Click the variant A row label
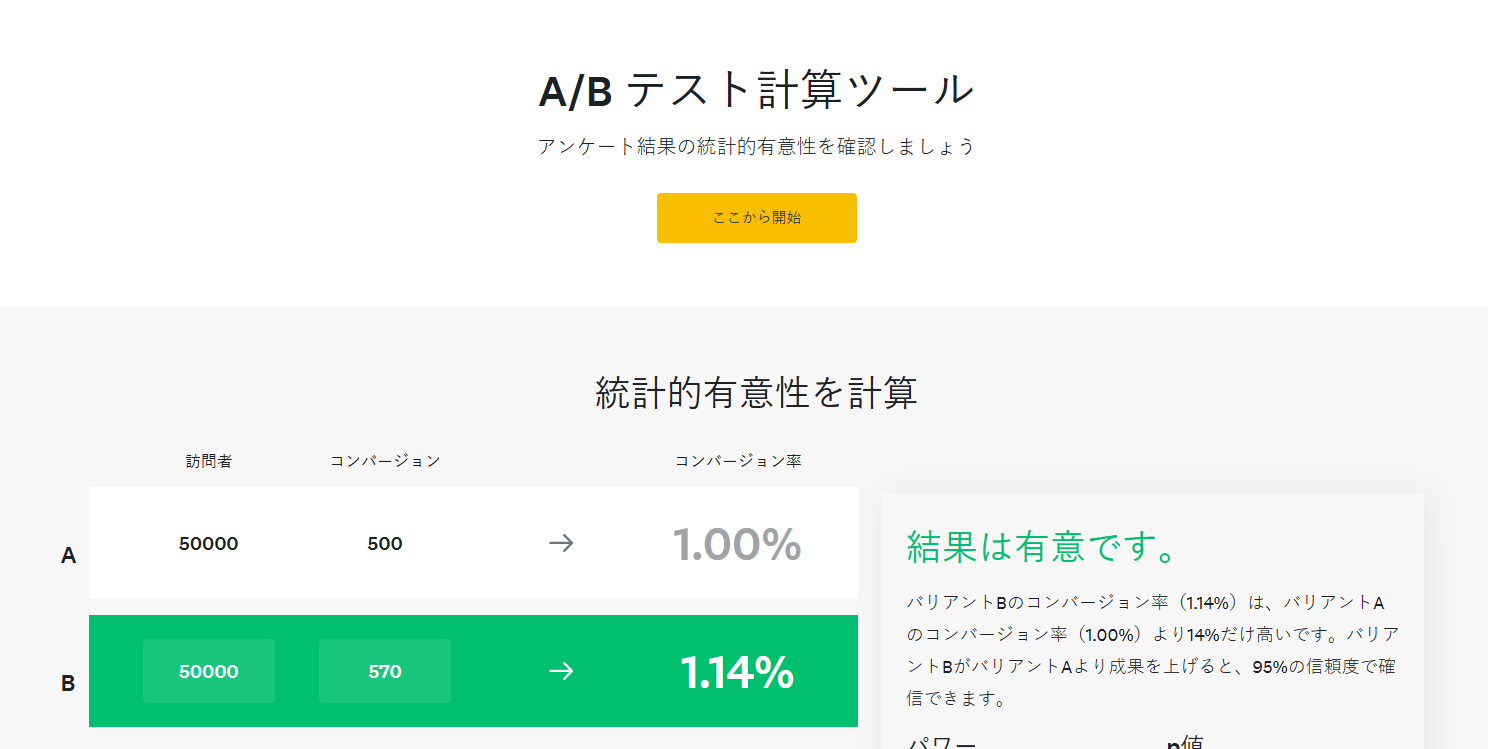This screenshot has width=1488, height=749. coord(67,556)
